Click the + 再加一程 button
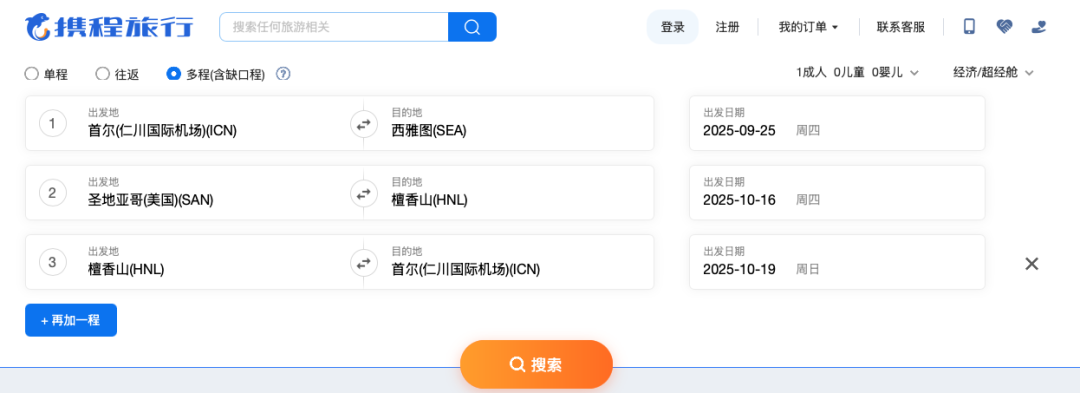1080x393 pixels. pos(71,320)
